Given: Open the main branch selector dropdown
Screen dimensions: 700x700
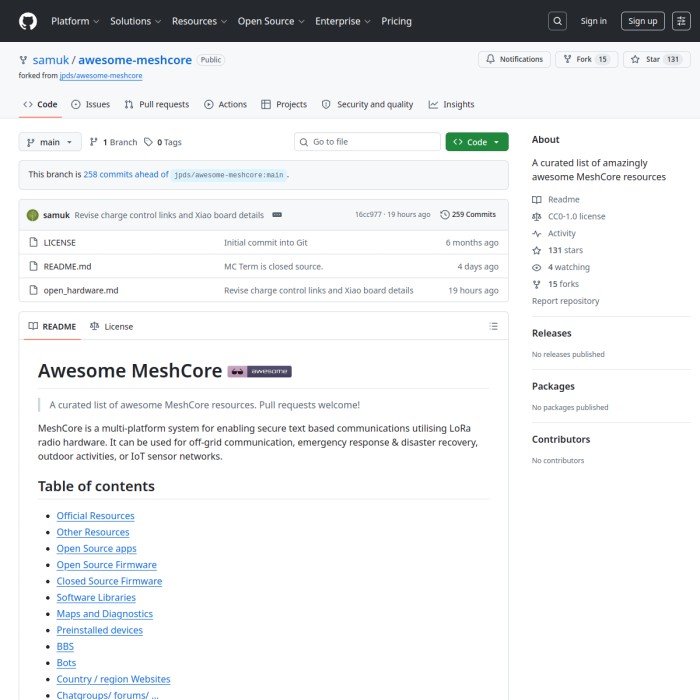Looking at the screenshot, I should (50, 142).
